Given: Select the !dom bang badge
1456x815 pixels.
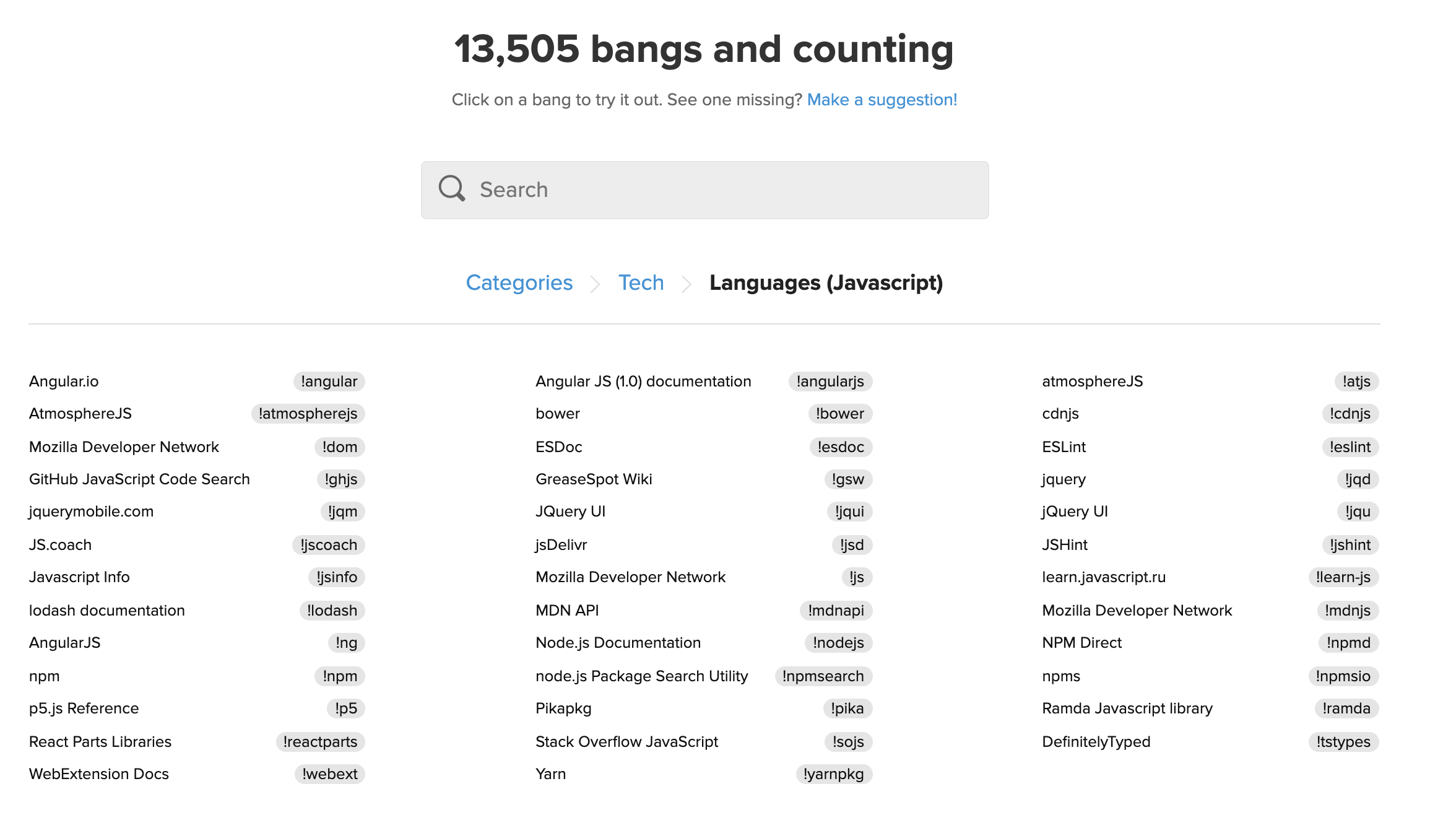Looking at the screenshot, I should (x=339, y=447).
